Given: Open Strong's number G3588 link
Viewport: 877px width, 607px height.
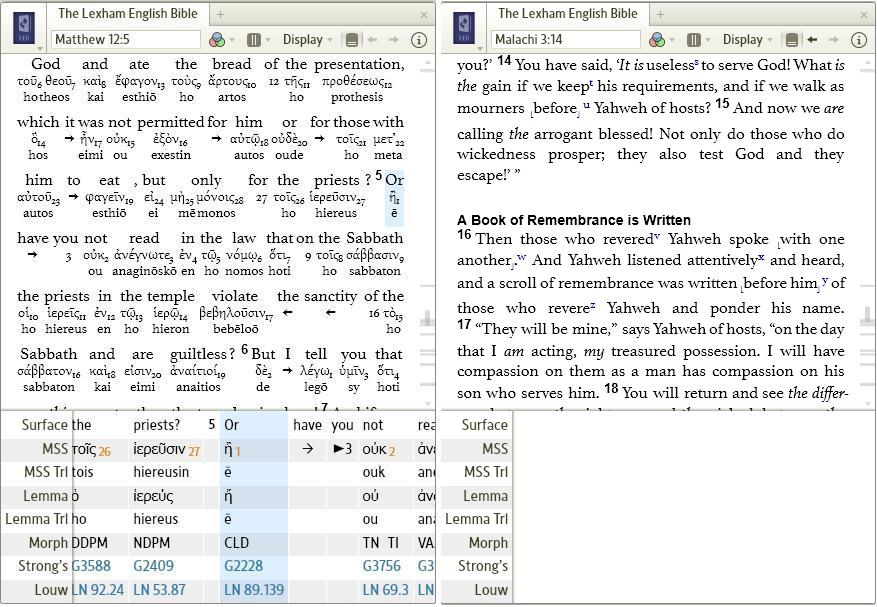Looking at the screenshot, I should 91,566.
